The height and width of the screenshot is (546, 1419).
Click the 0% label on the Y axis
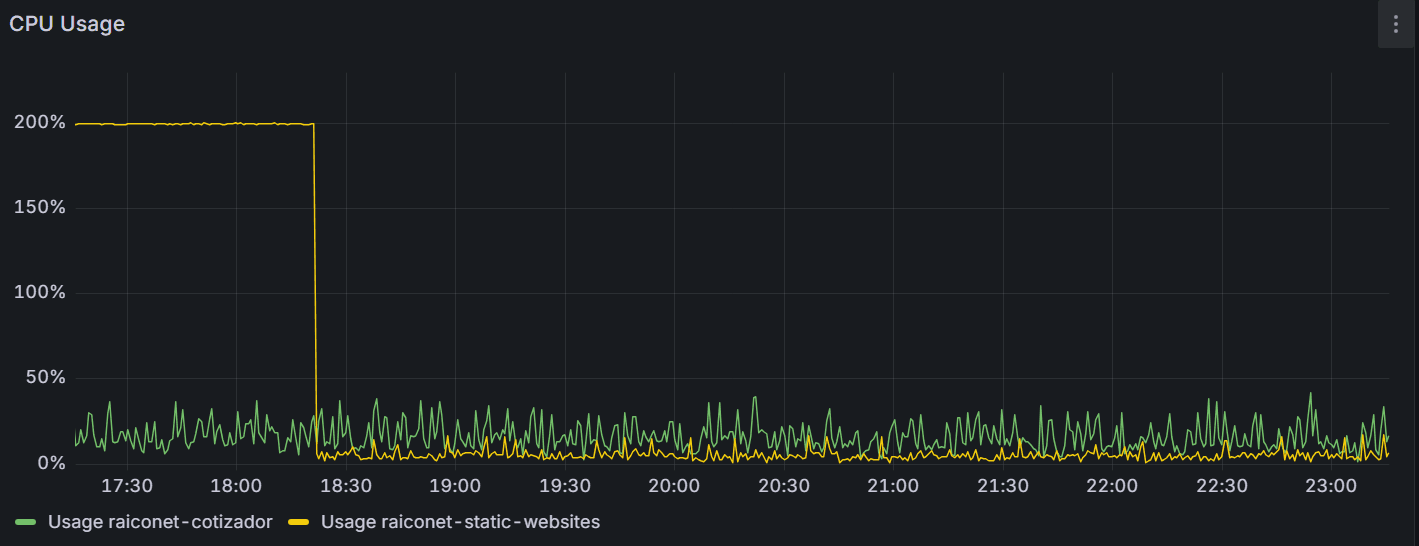click(52, 463)
